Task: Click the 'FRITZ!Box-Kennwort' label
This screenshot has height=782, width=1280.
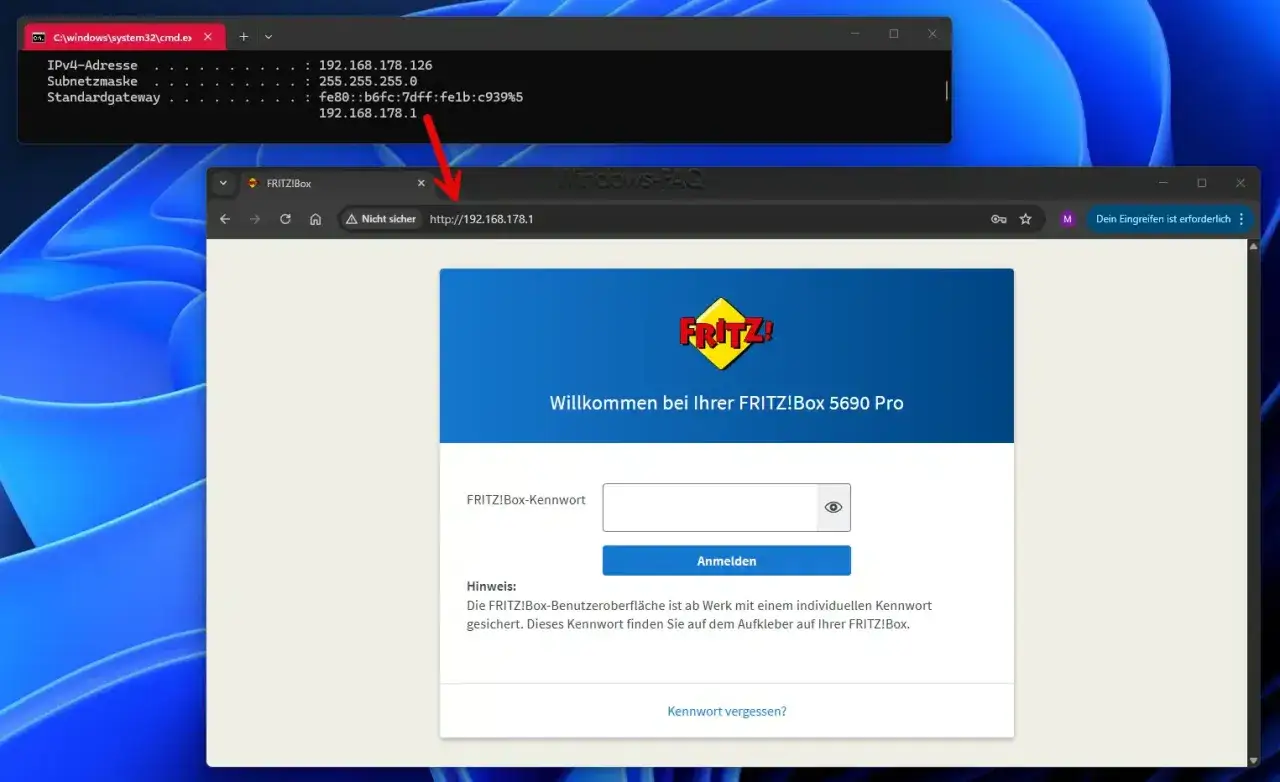Action: (x=526, y=500)
